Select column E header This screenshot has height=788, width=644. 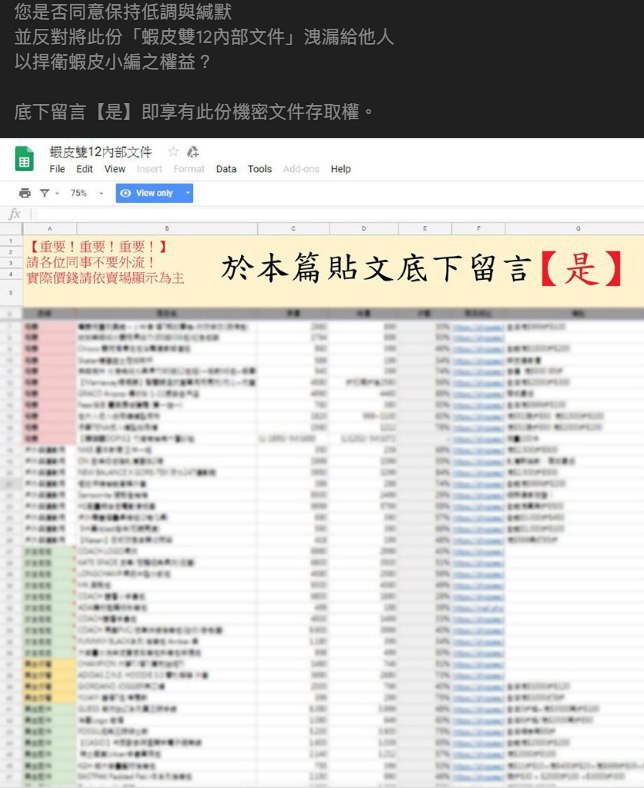tap(425, 229)
